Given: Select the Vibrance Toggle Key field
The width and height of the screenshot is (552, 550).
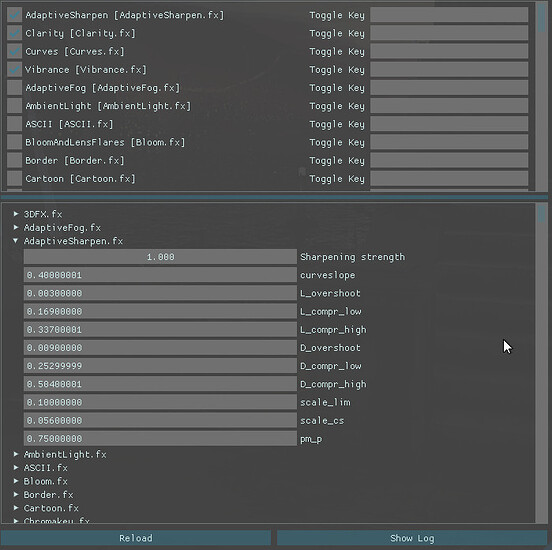Looking at the screenshot, I should 449,70.
